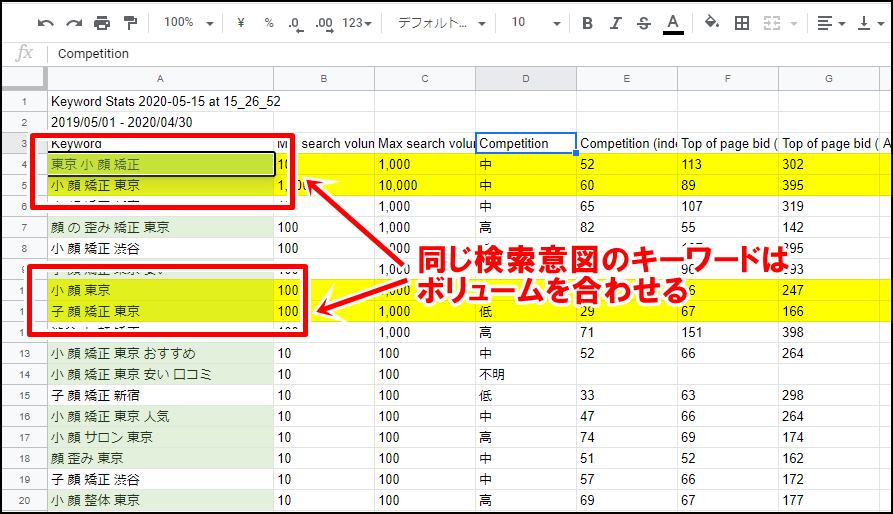This screenshot has height=514, width=893.
Task: Open the font size 10 dropdown
Action: [x=536, y=23]
